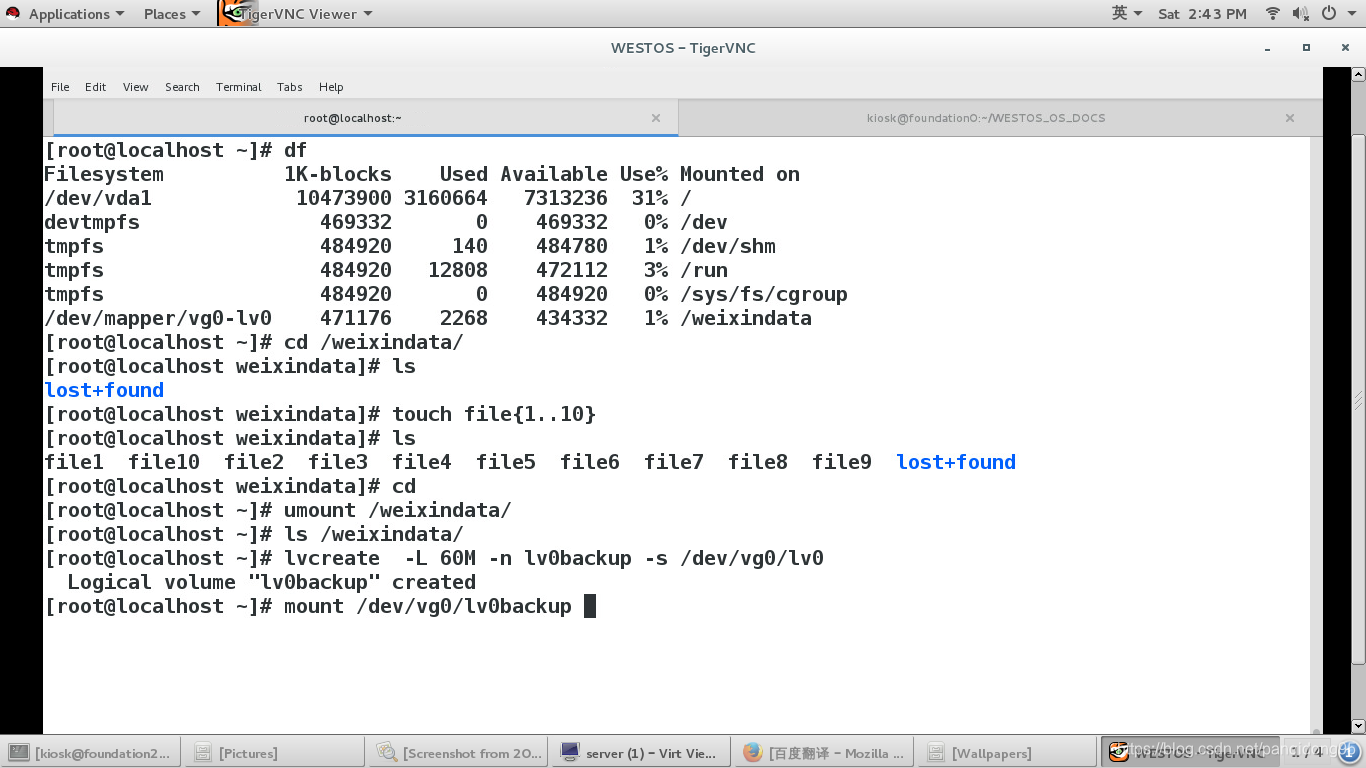Open the Terminal menu
Image resolution: width=1366 pixels, height=768 pixels.
[238, 87]
